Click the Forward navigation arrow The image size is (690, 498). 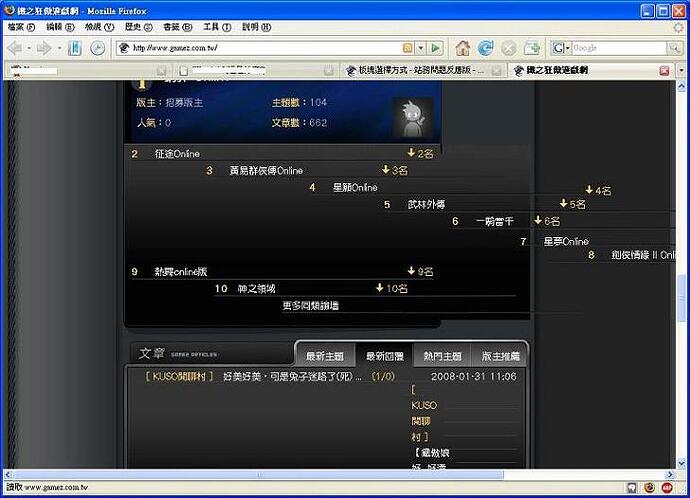tap(44, 48)
